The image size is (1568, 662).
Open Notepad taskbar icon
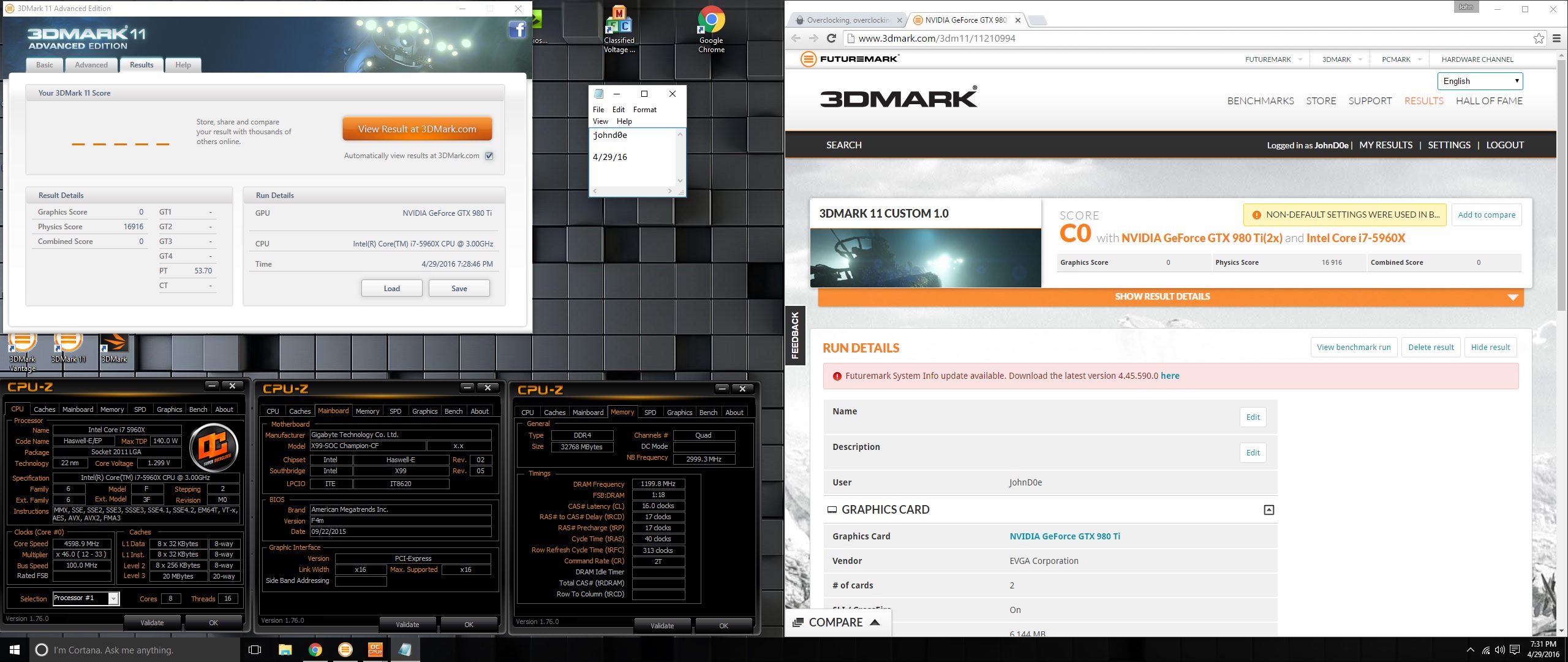(x=405, y=650)
